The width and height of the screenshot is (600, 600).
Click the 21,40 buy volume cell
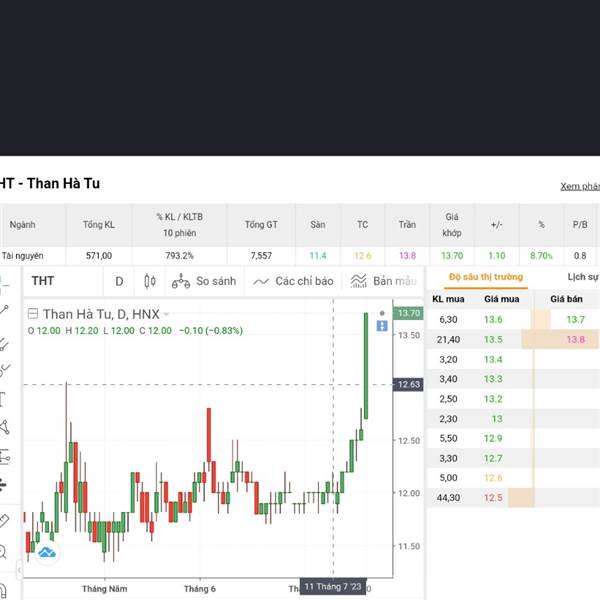click(x=448, y=339)
